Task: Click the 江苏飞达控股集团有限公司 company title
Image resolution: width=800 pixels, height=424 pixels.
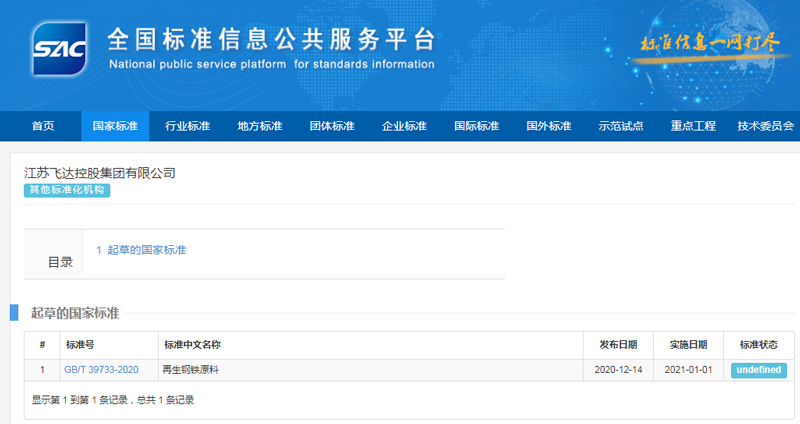Action: [100, 173]
